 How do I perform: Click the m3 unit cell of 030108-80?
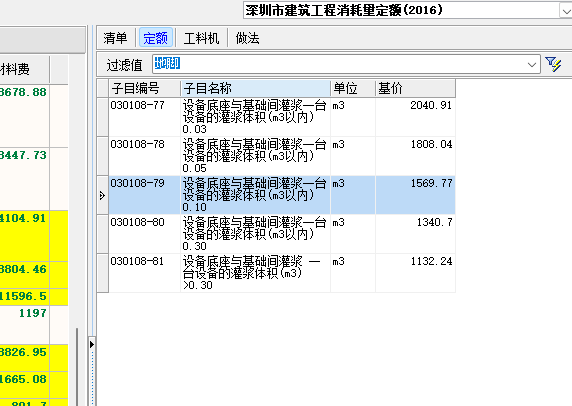tap(353, 234)
